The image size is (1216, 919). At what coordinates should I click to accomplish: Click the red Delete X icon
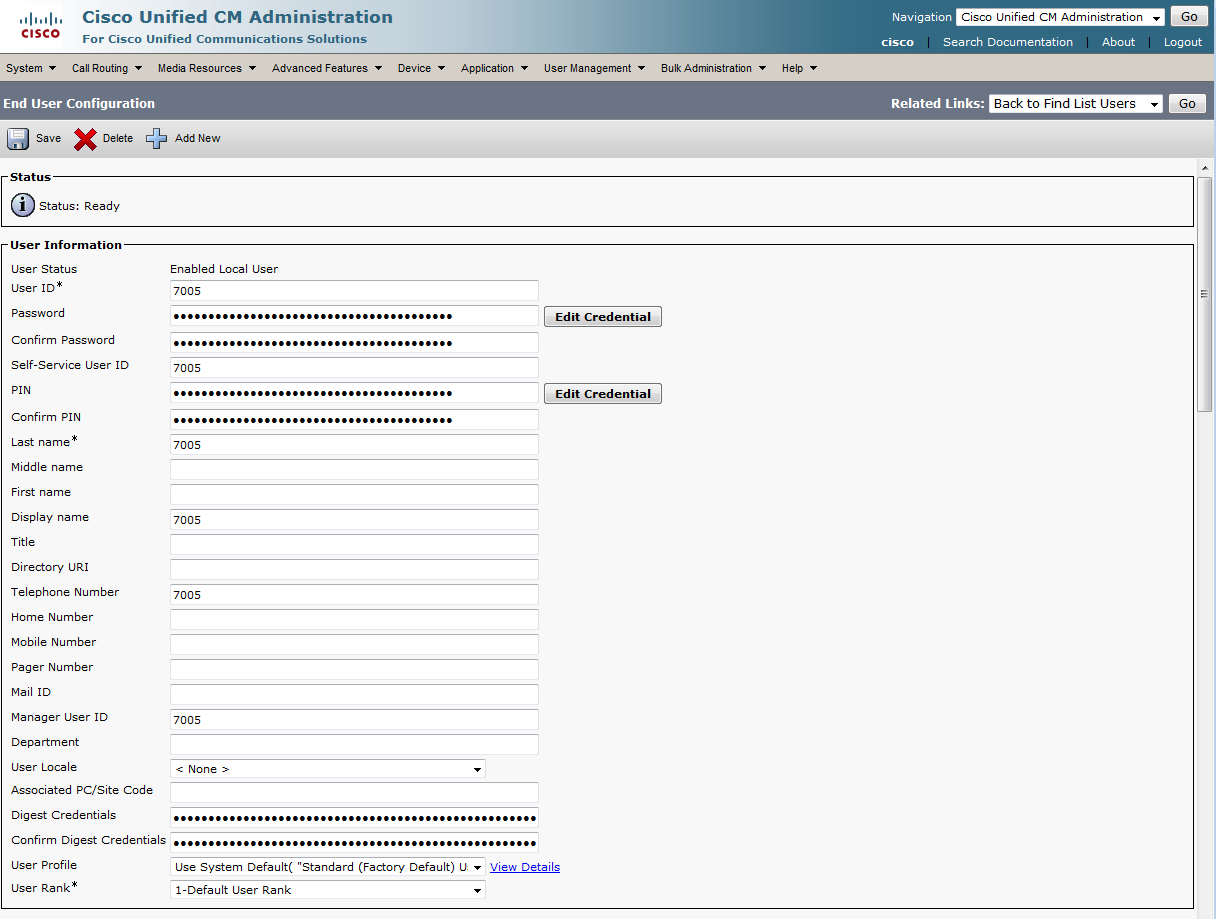[85, 139]
